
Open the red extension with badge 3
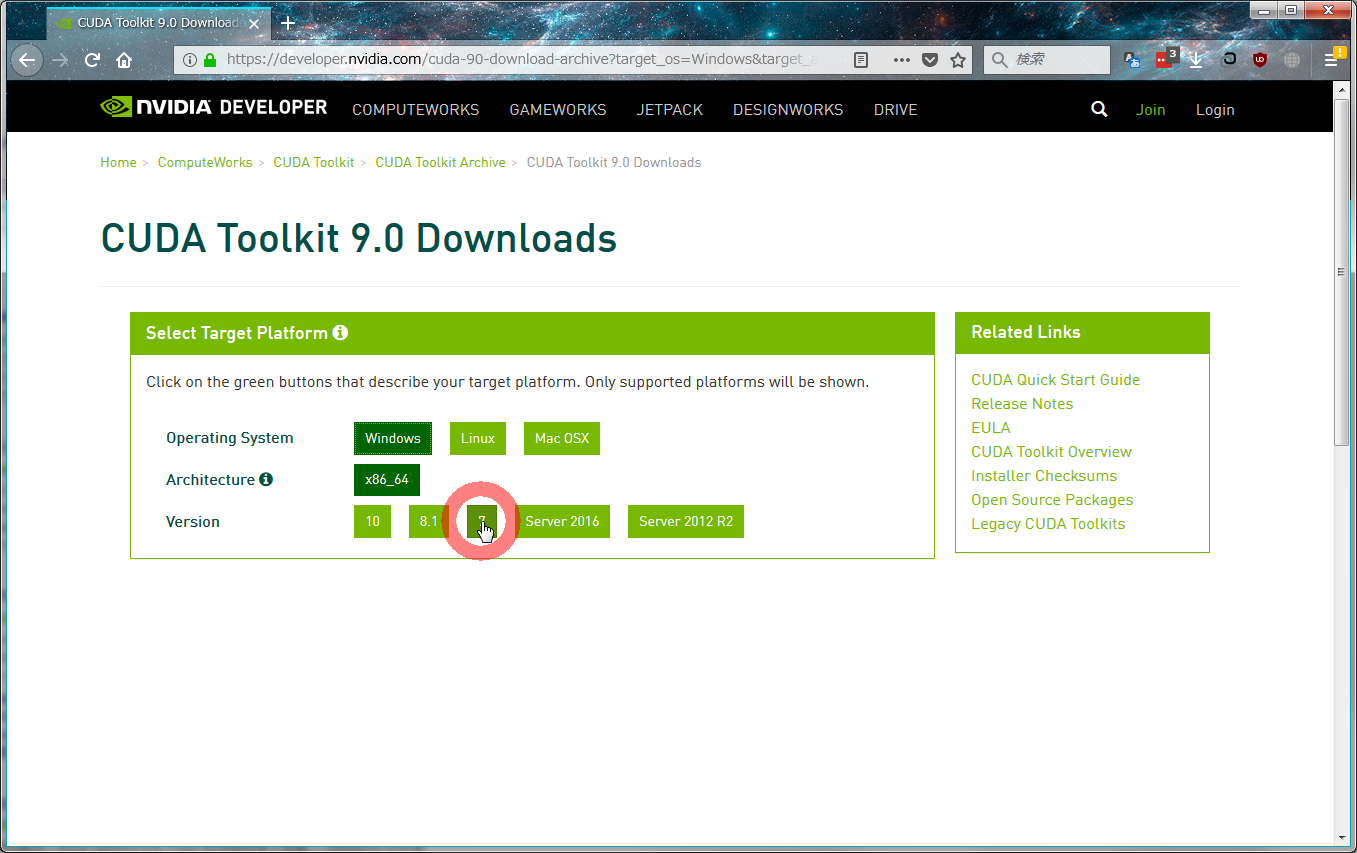click(1165, 58)
